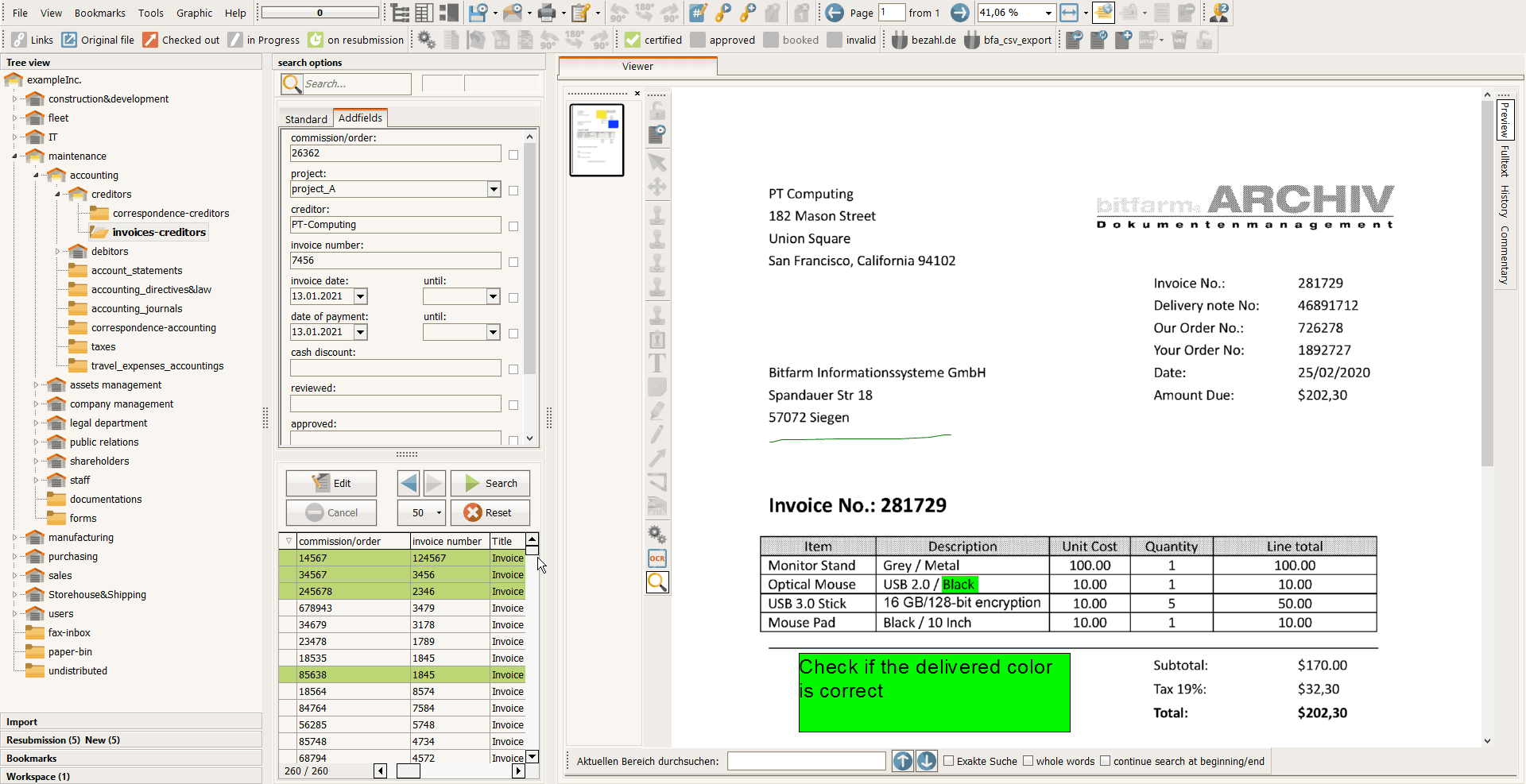Click the Search button
Image resolution: width=1526 pixels, height=784 pixels.
pos(490,483)
